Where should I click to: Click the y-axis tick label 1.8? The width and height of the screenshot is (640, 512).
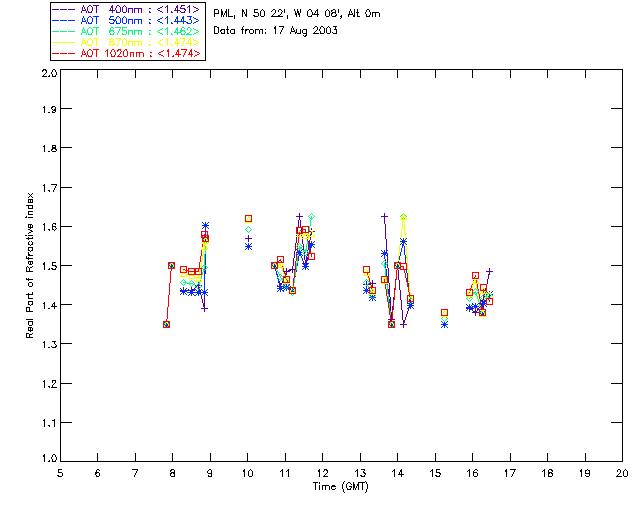tap(49, 148)
